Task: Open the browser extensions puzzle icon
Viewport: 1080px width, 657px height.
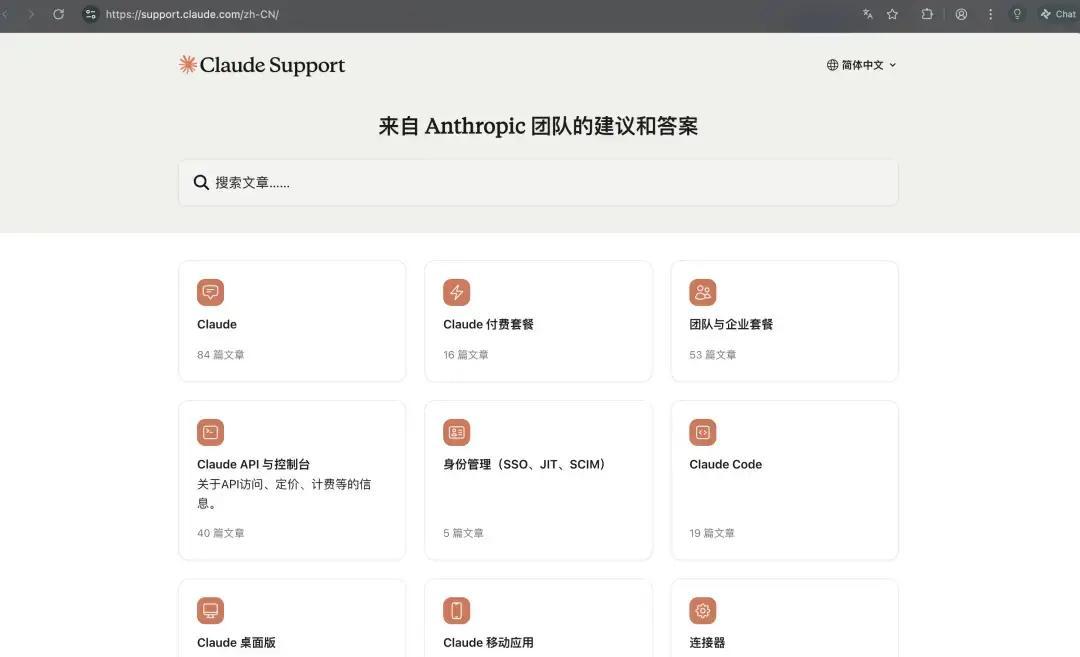Action: pos(927,14)
